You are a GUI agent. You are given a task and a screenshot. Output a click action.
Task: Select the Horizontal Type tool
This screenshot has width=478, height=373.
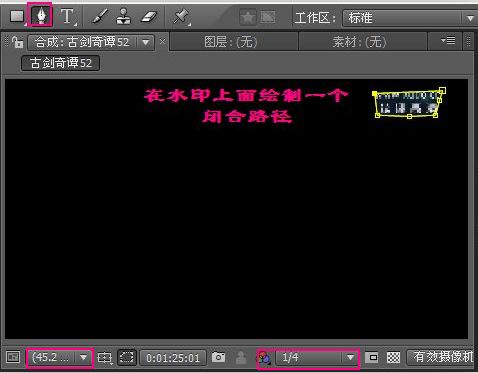[x=67, y=16]
